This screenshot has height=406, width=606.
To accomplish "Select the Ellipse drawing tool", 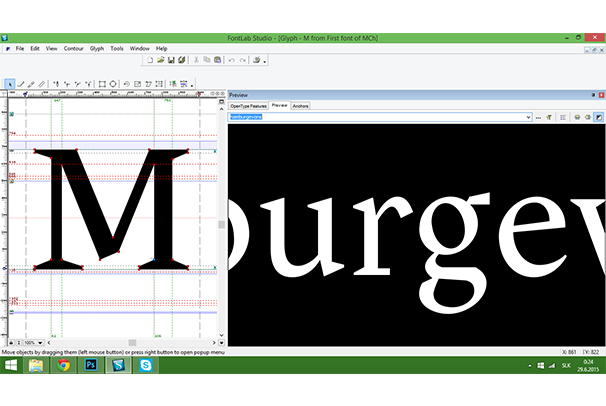I will click(x=113, y=84).
